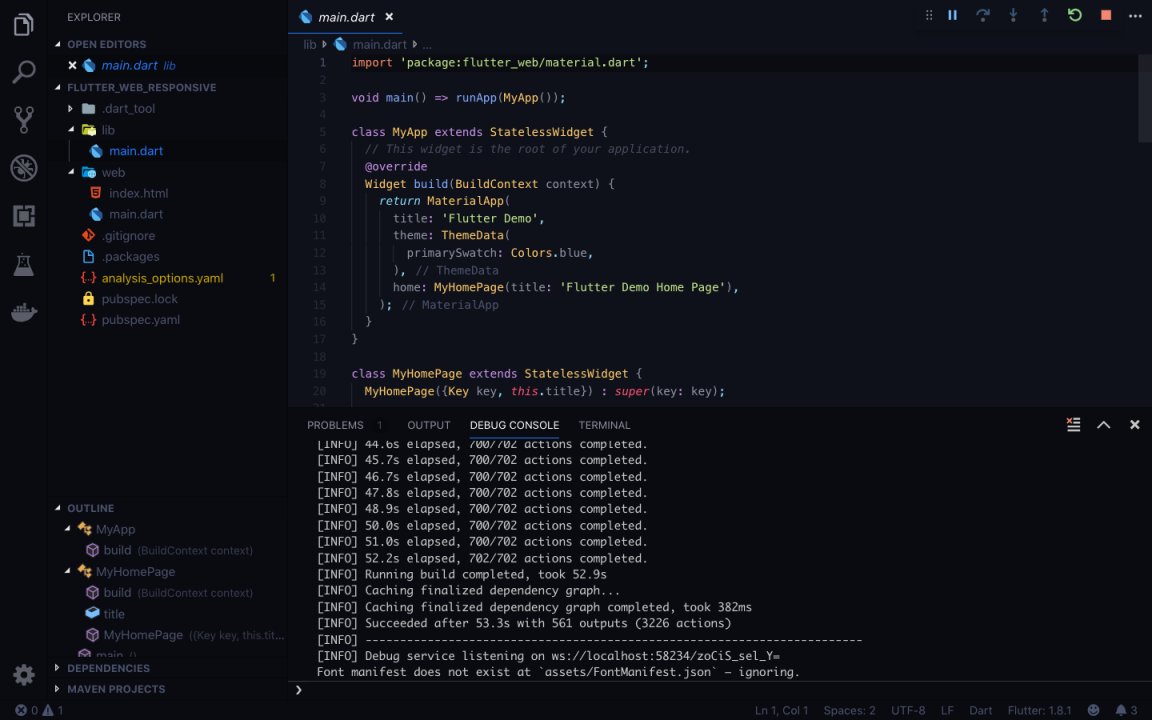This screenshot has height=720, width=1152.
Task: Restart the debug session
Action: pos(1073,15)
